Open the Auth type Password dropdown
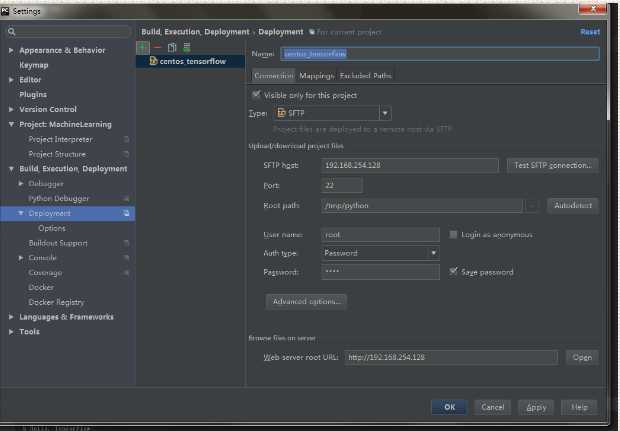This screenshot has width=620, height=431. (434, 253)
